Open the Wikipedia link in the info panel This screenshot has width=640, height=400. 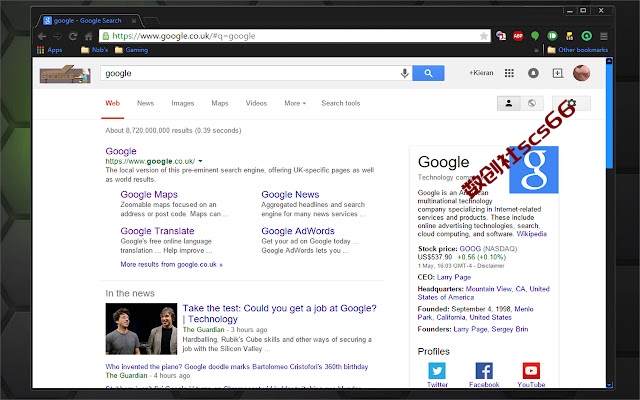(x=531, y=234)
